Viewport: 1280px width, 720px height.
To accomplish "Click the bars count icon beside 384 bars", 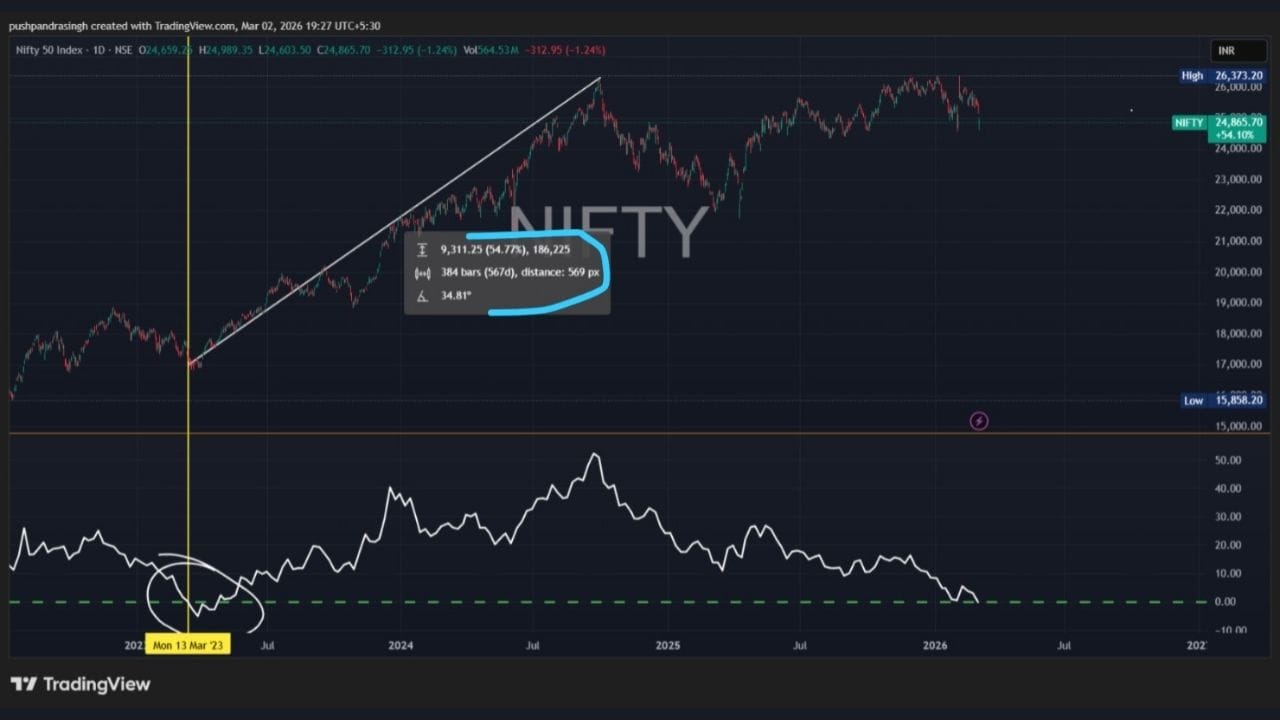I will (422, 272).
